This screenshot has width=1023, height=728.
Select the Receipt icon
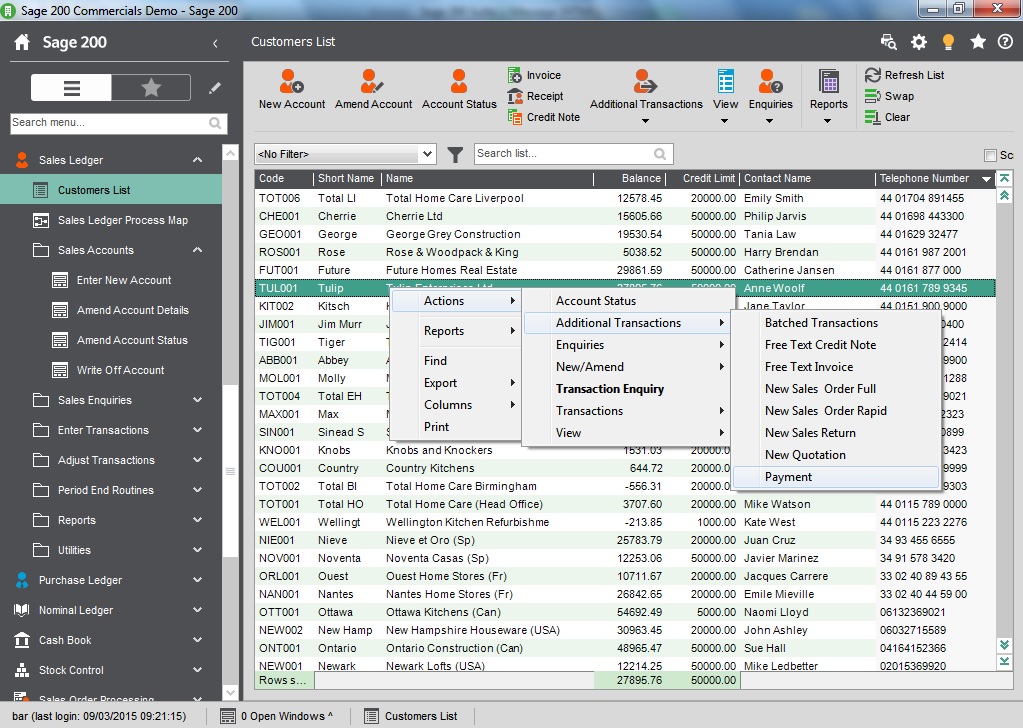(x=536, y=95)
